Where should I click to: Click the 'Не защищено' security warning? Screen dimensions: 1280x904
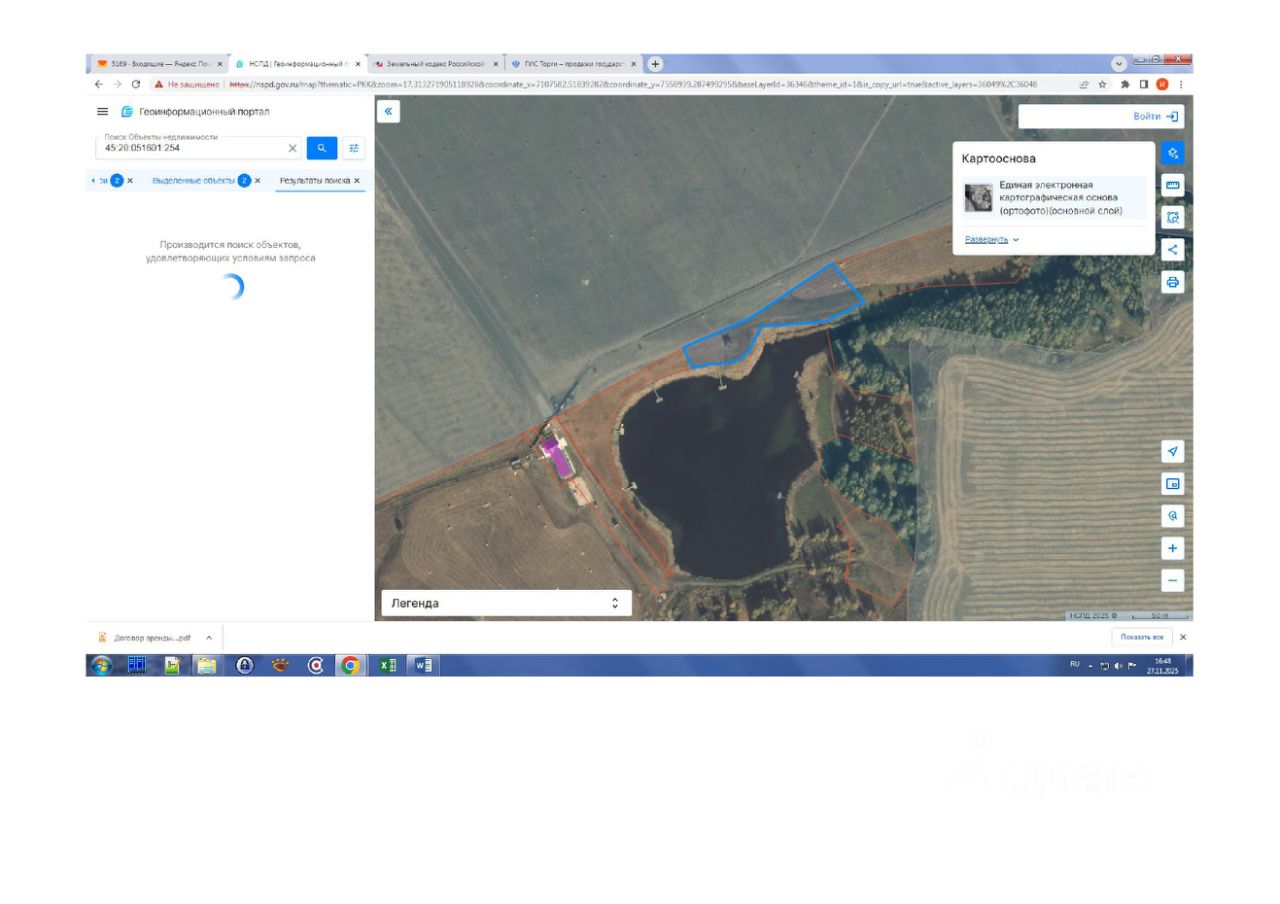coord(187,85)
